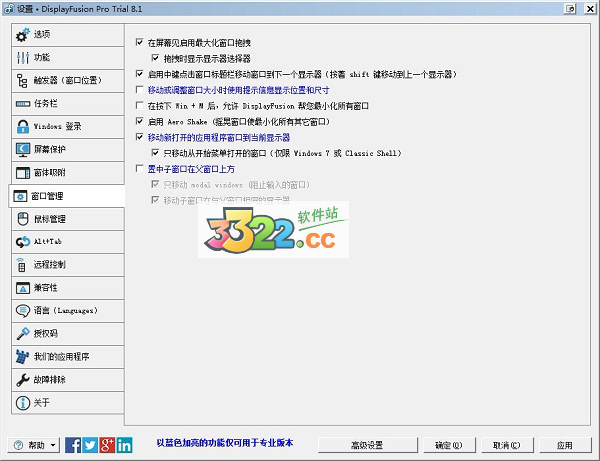
Task: Switch to the 鼠标管理 tab label
Action: [x=50, y=219]
